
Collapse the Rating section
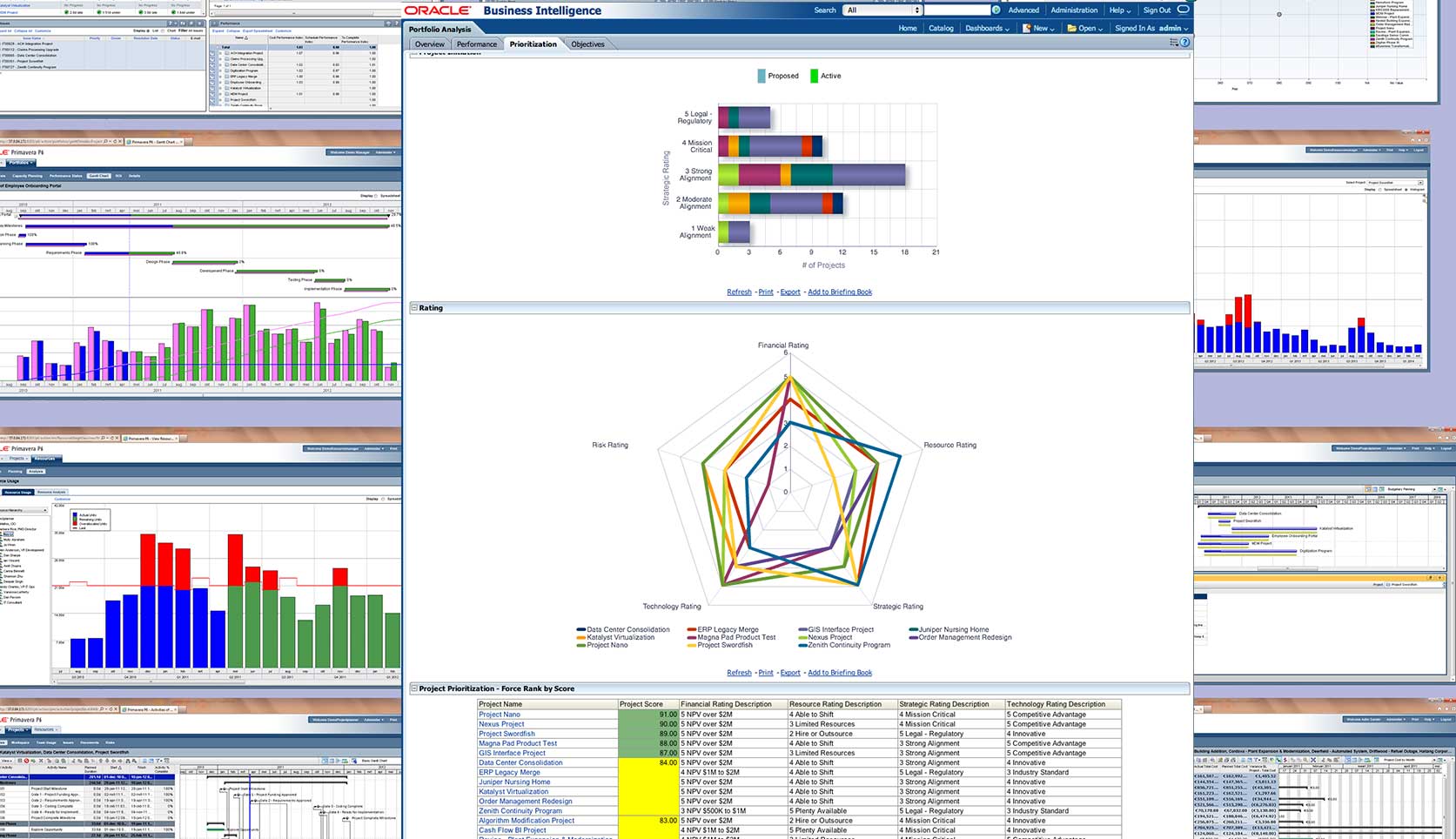pyautogui.click(x=414, y=308)
